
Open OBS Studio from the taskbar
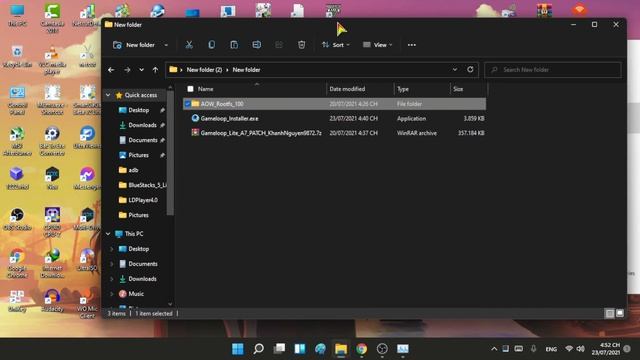[382, 349]
